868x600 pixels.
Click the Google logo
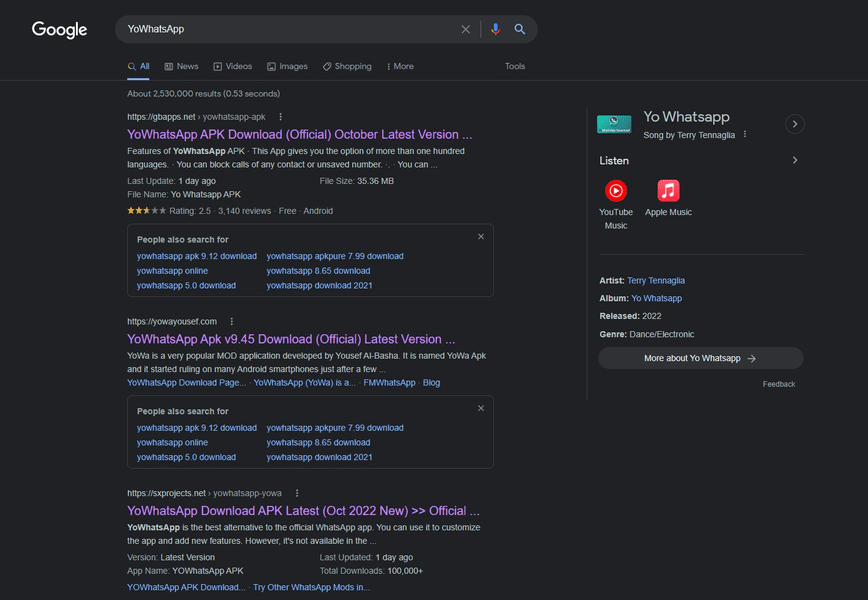pos(59,29)
